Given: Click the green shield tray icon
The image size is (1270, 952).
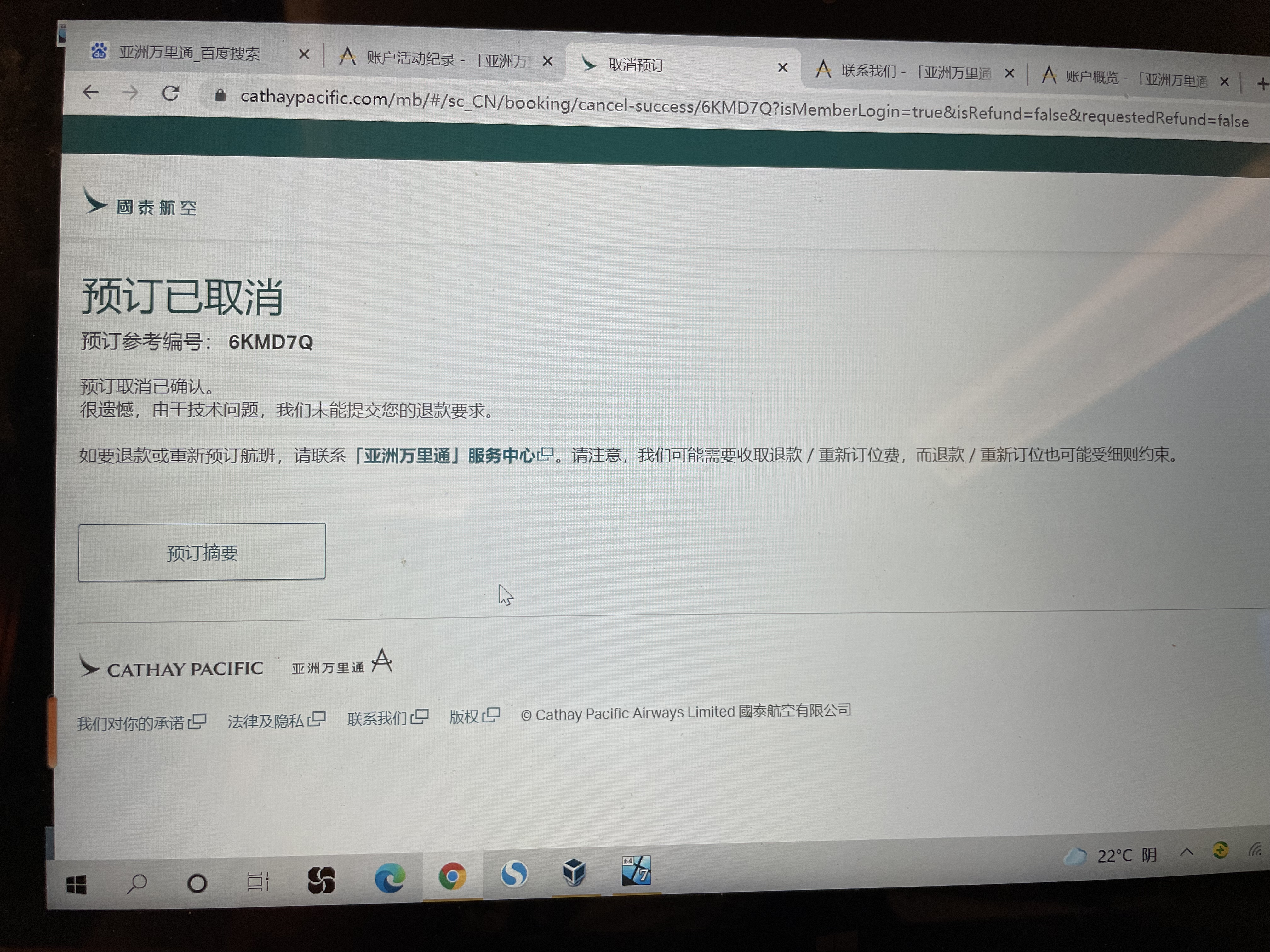Looking at the screenshot, I should tap(1220, 850).
